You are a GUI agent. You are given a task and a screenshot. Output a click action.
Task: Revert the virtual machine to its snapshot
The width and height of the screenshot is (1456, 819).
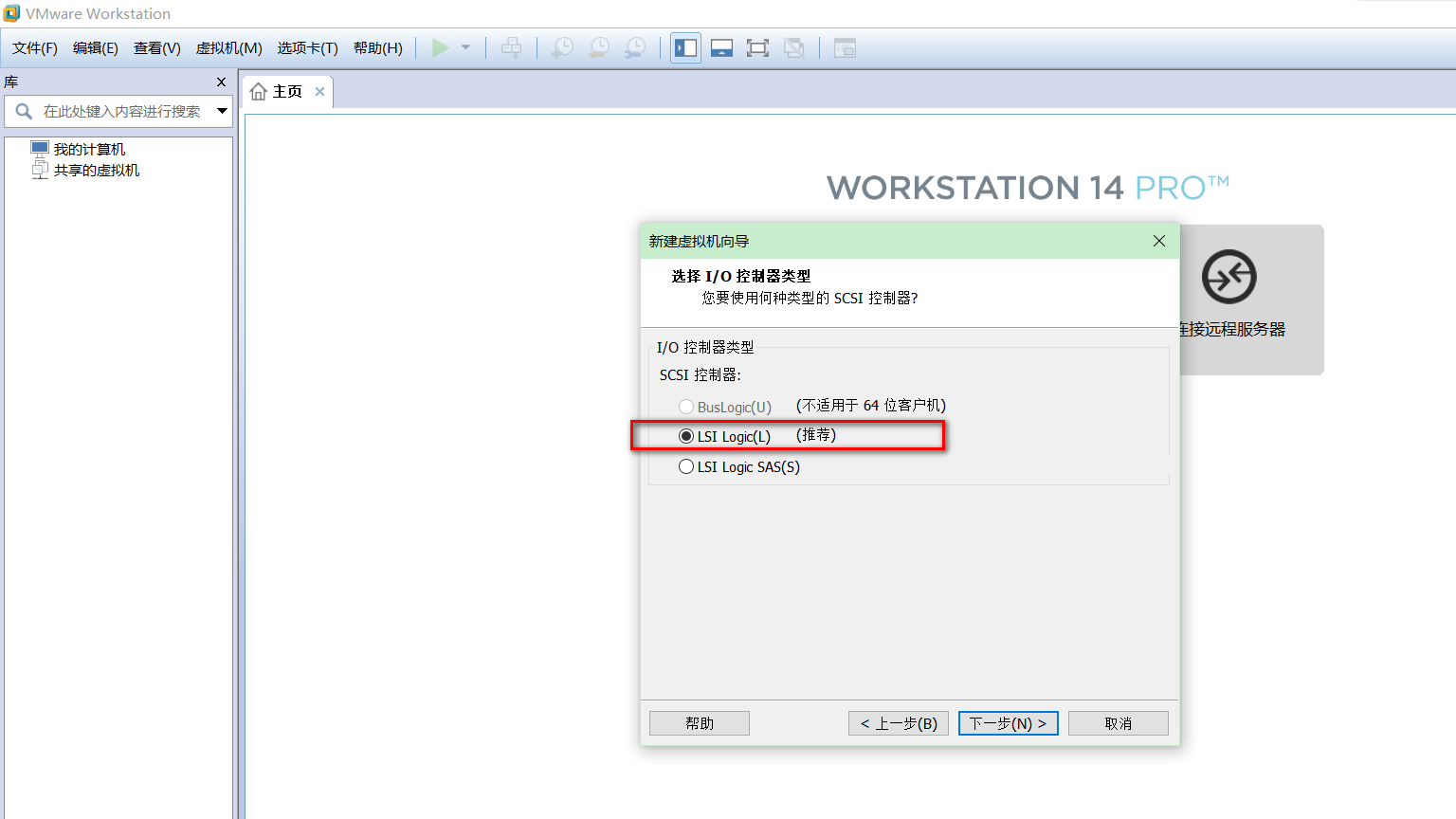[x=598, y=47]
